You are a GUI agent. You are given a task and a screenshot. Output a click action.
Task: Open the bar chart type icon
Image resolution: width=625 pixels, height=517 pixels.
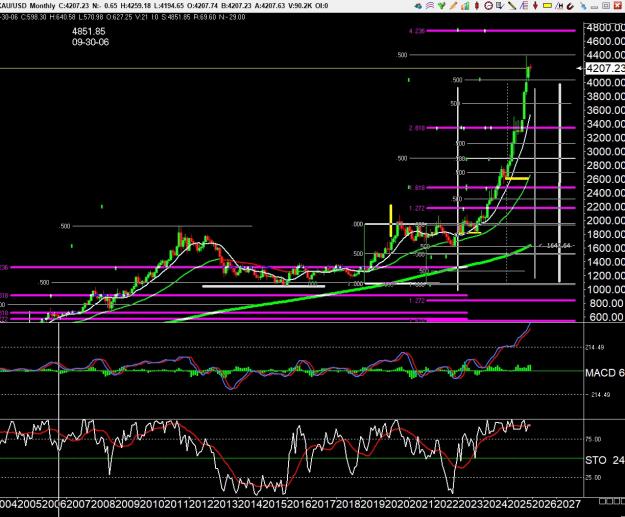[x=465, y=6]
